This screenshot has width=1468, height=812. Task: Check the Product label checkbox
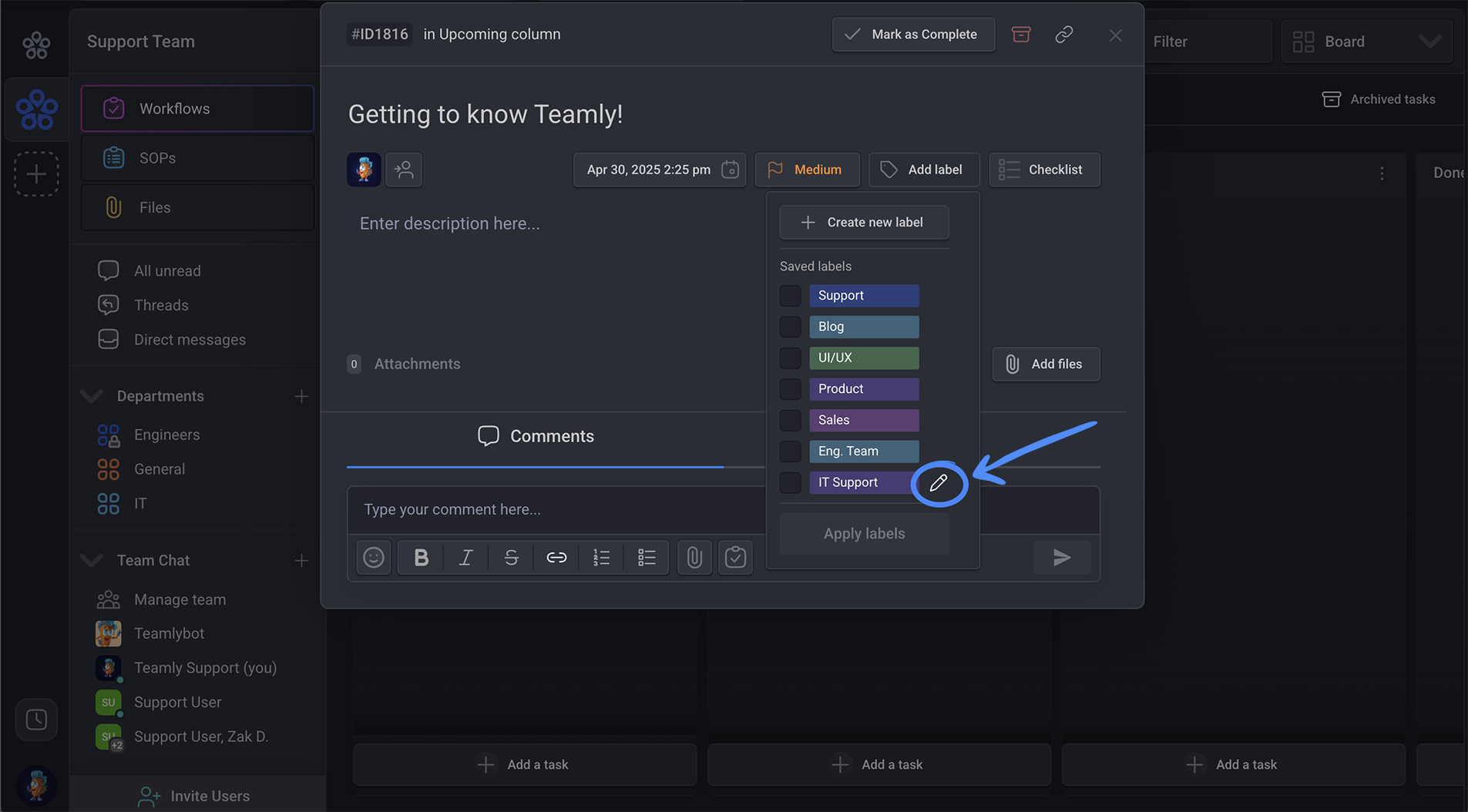(790, 389)
